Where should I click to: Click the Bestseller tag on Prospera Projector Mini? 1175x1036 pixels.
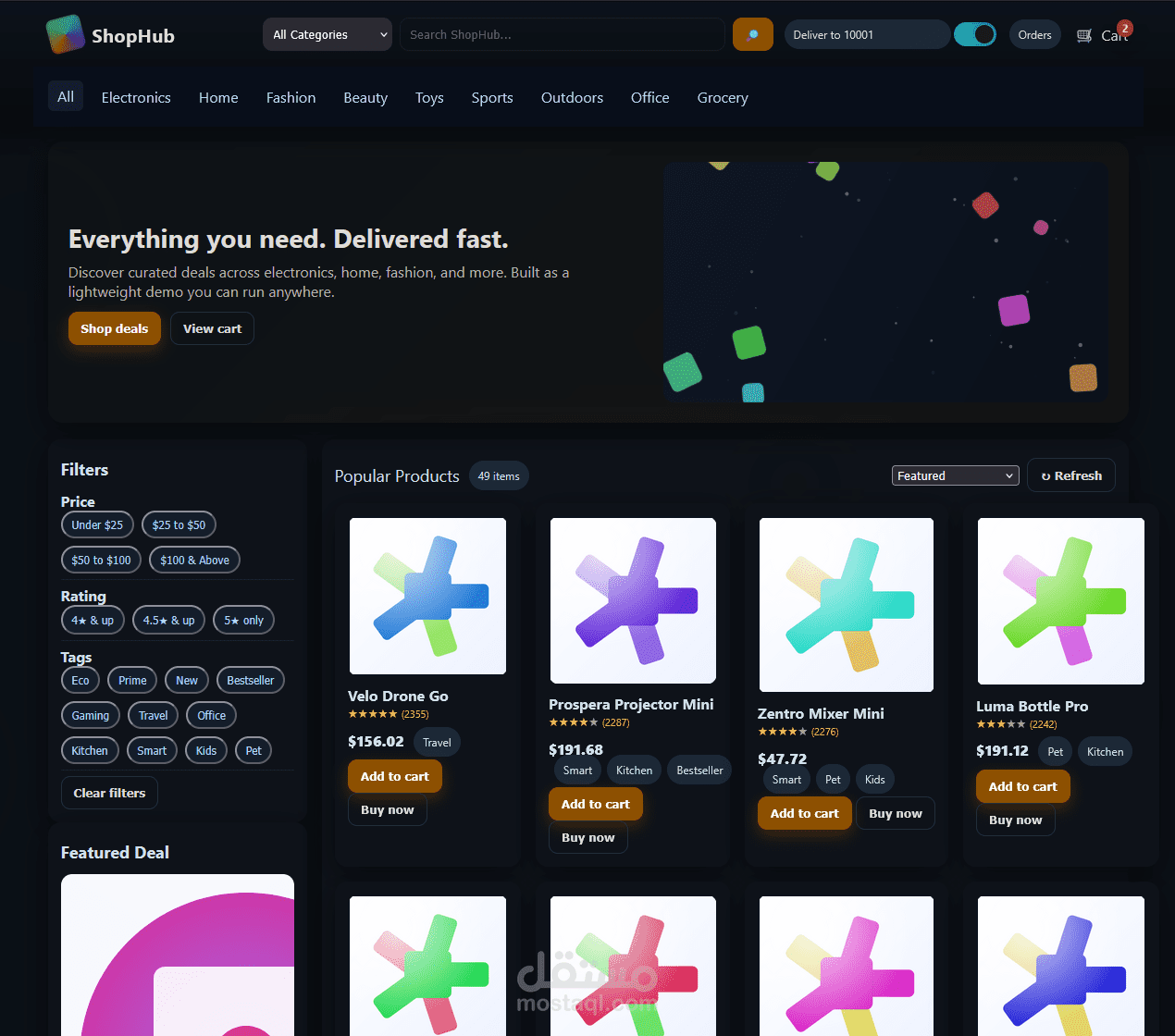click(x=699, y=770)
